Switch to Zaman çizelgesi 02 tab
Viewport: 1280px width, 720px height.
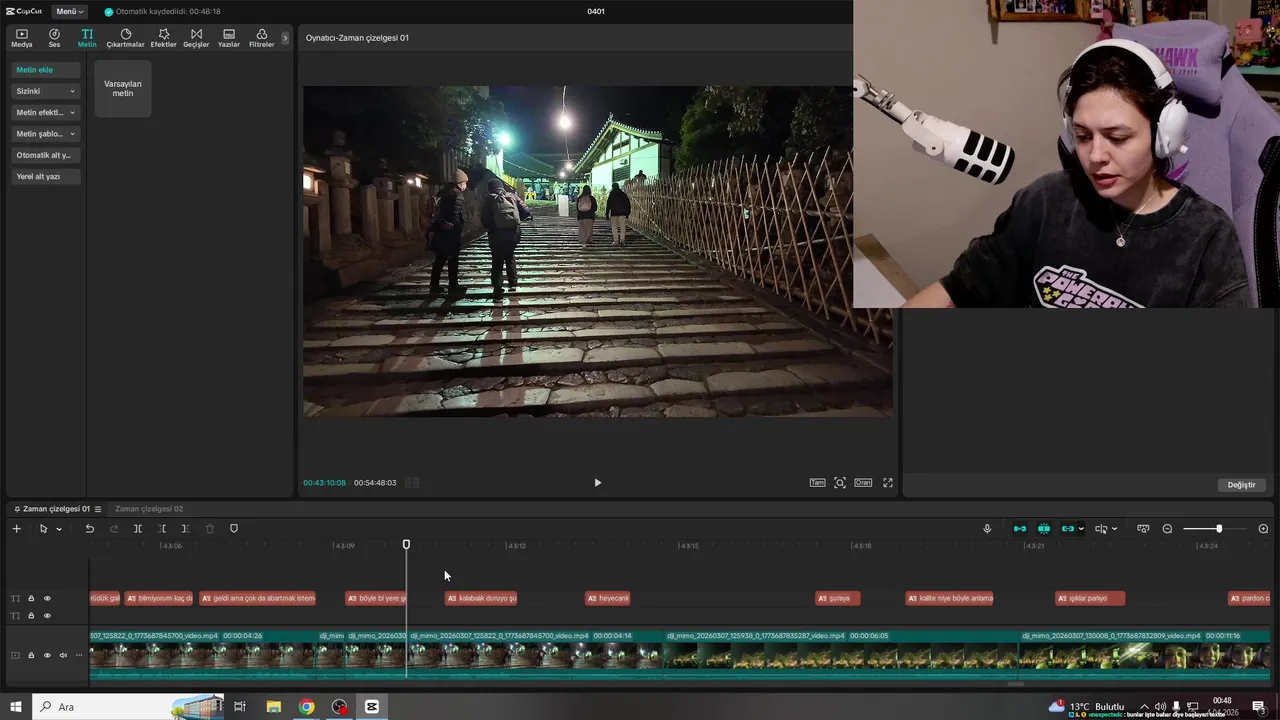click(149, 509)
